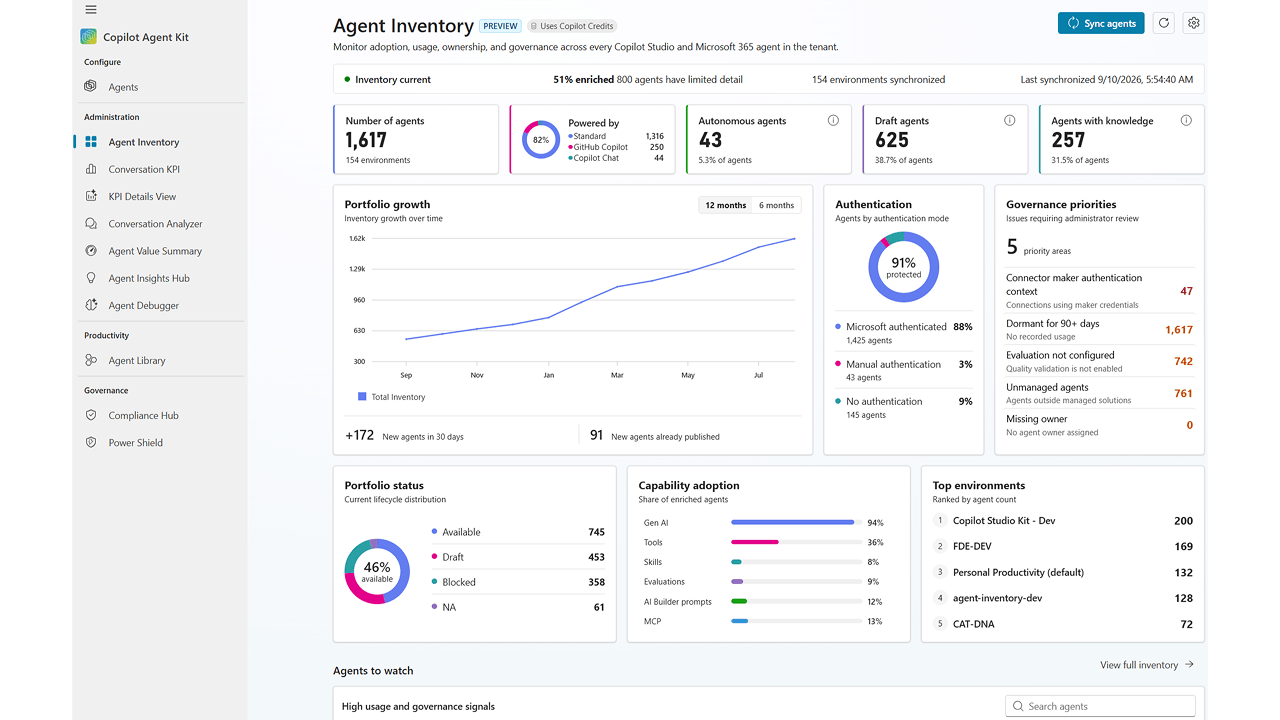This screenshot has height=720, width=1280.
Task: Click the MCP adoption bar
Action: [x=797, y=621]
